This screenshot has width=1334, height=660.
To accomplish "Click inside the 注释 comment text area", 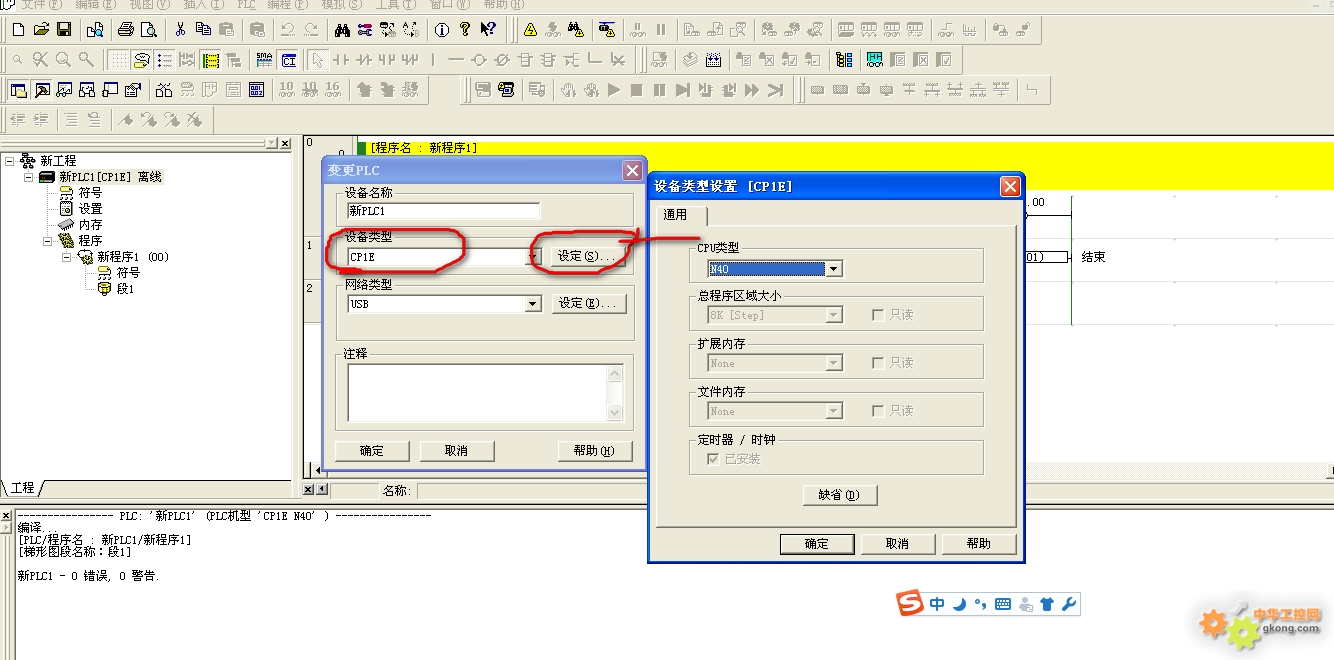I will click(x=477, y=393).
